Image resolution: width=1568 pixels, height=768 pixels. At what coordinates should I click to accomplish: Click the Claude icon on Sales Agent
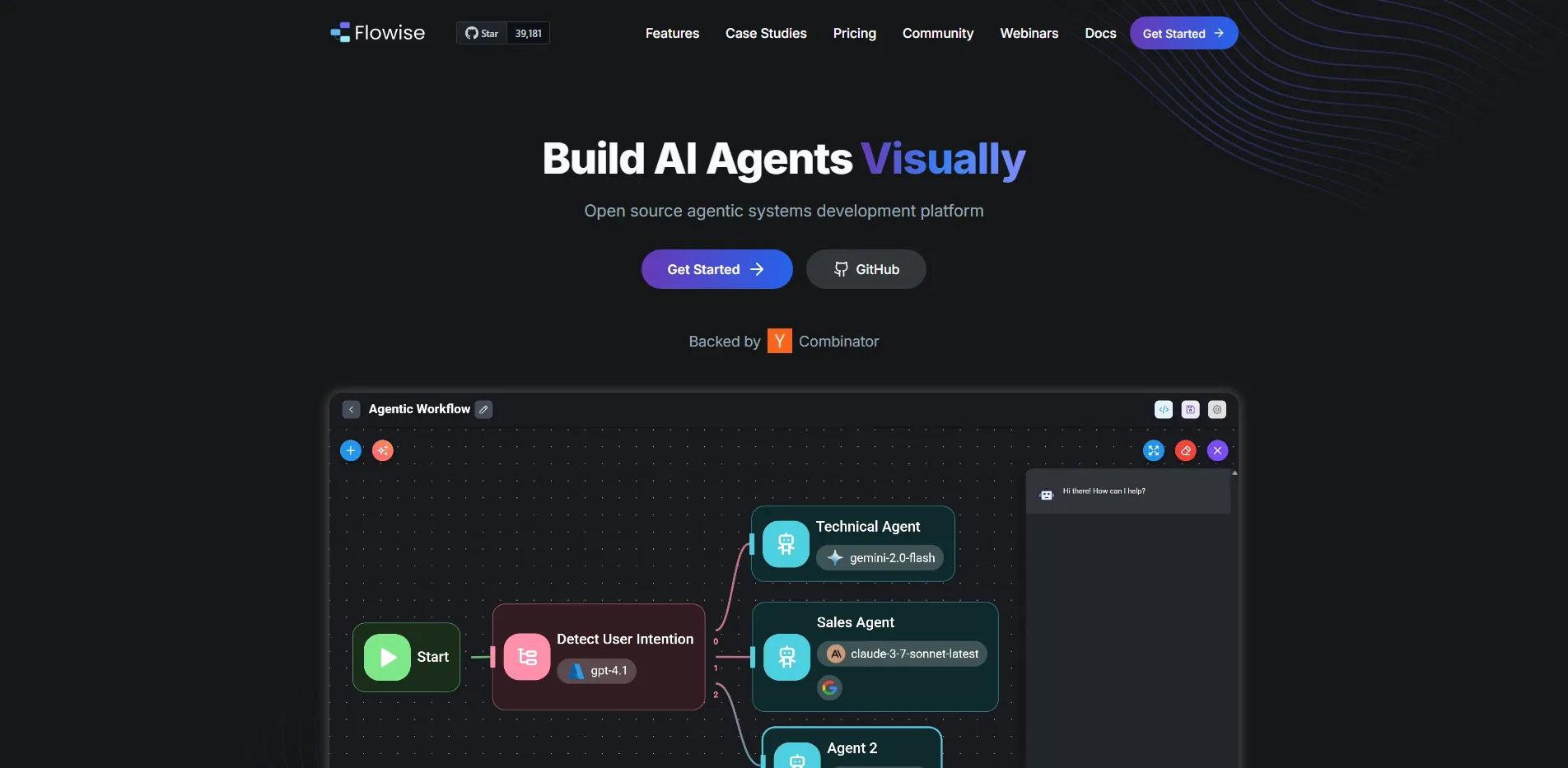[x=835, y=654]
